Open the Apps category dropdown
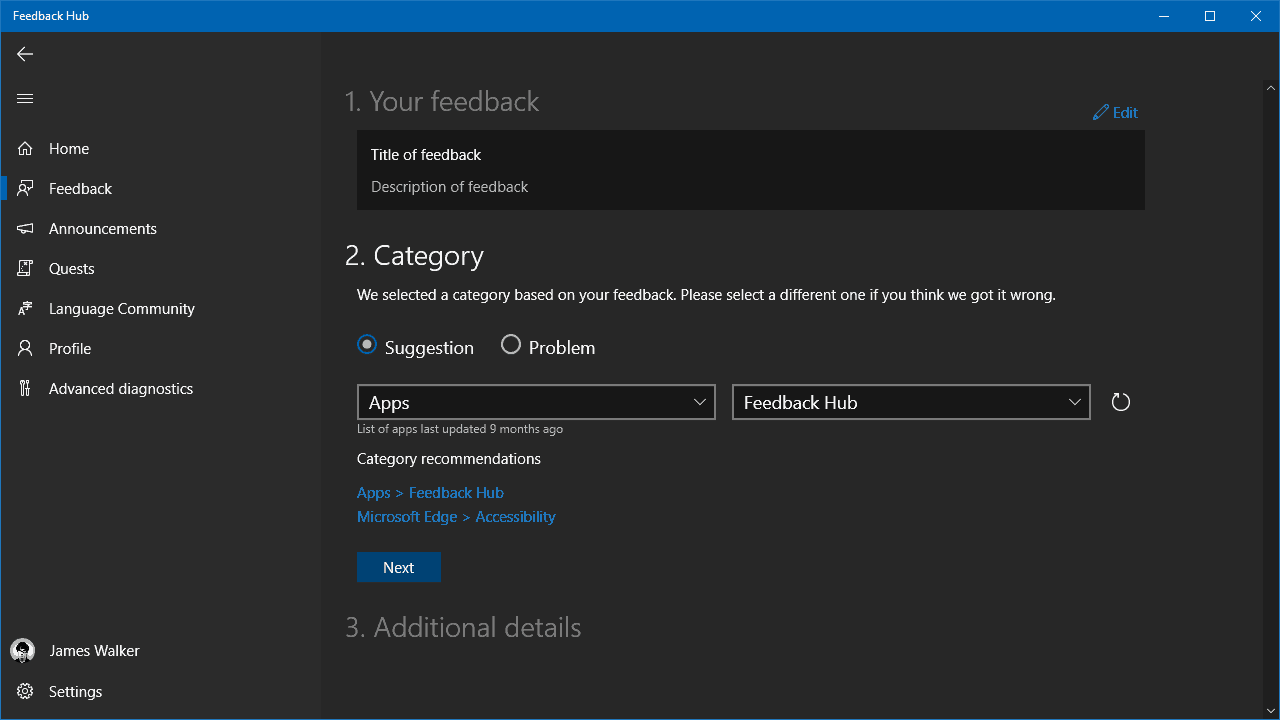 (x=536, y=402)
